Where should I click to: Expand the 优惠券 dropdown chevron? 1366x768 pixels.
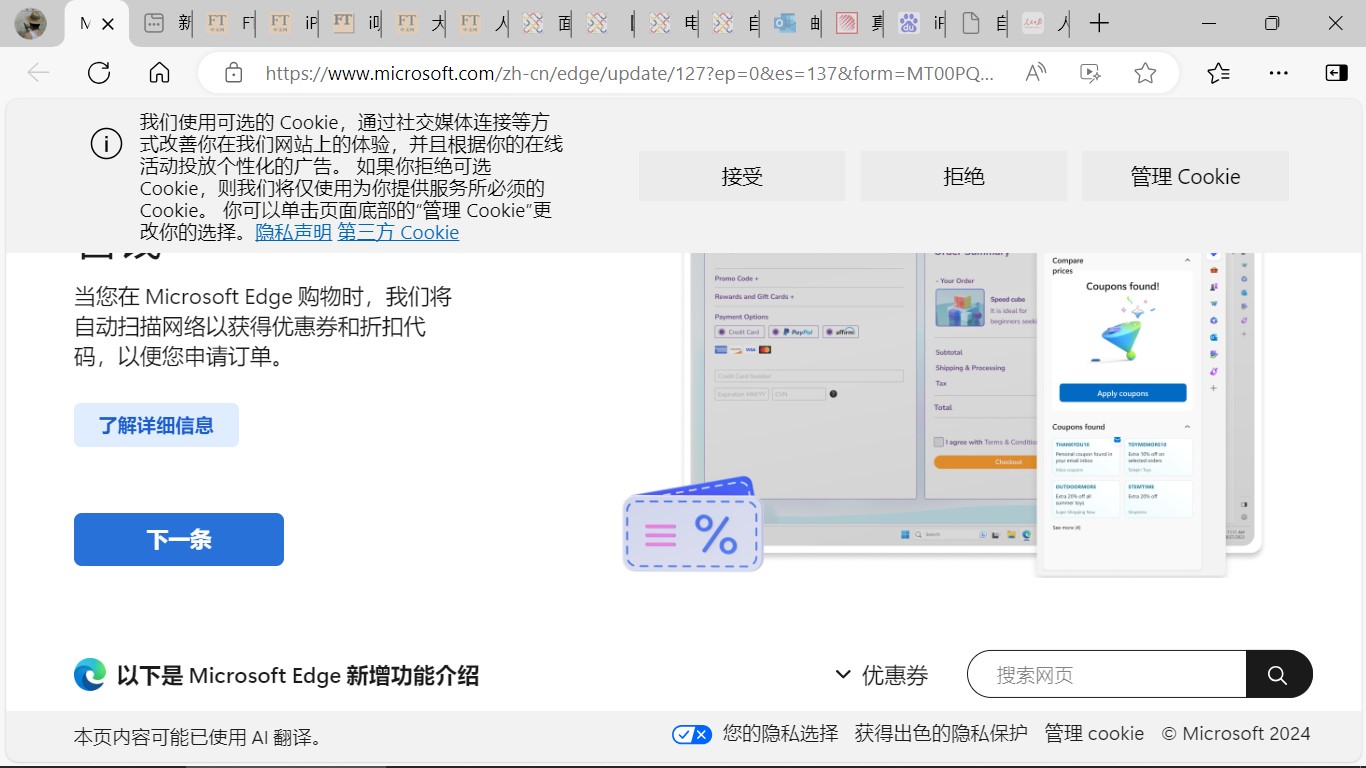[843, 675]
